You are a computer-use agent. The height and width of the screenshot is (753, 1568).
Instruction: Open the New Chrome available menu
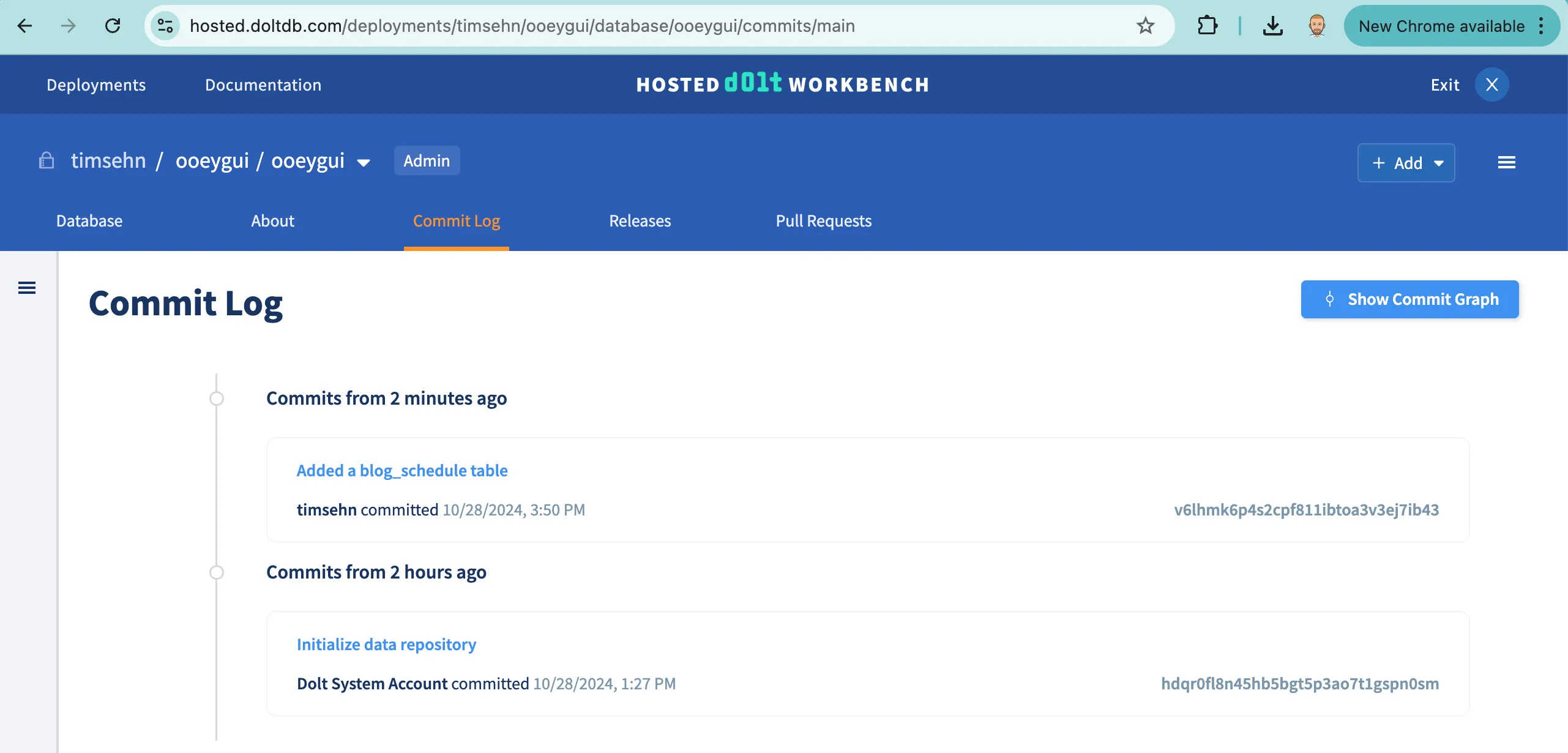point(1450,26)
